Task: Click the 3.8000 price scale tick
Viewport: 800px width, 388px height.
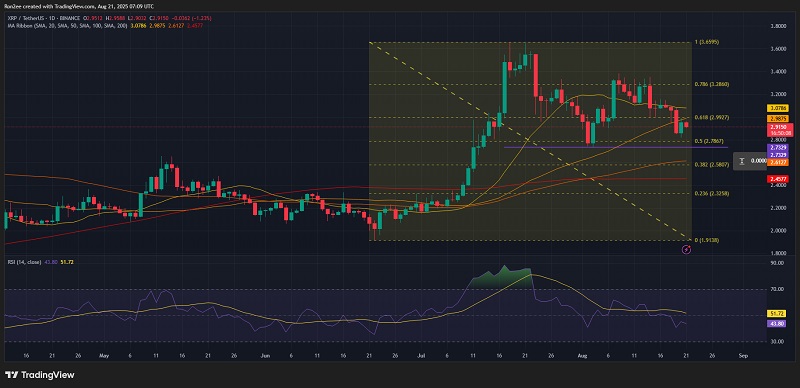Action: [778, 26]
